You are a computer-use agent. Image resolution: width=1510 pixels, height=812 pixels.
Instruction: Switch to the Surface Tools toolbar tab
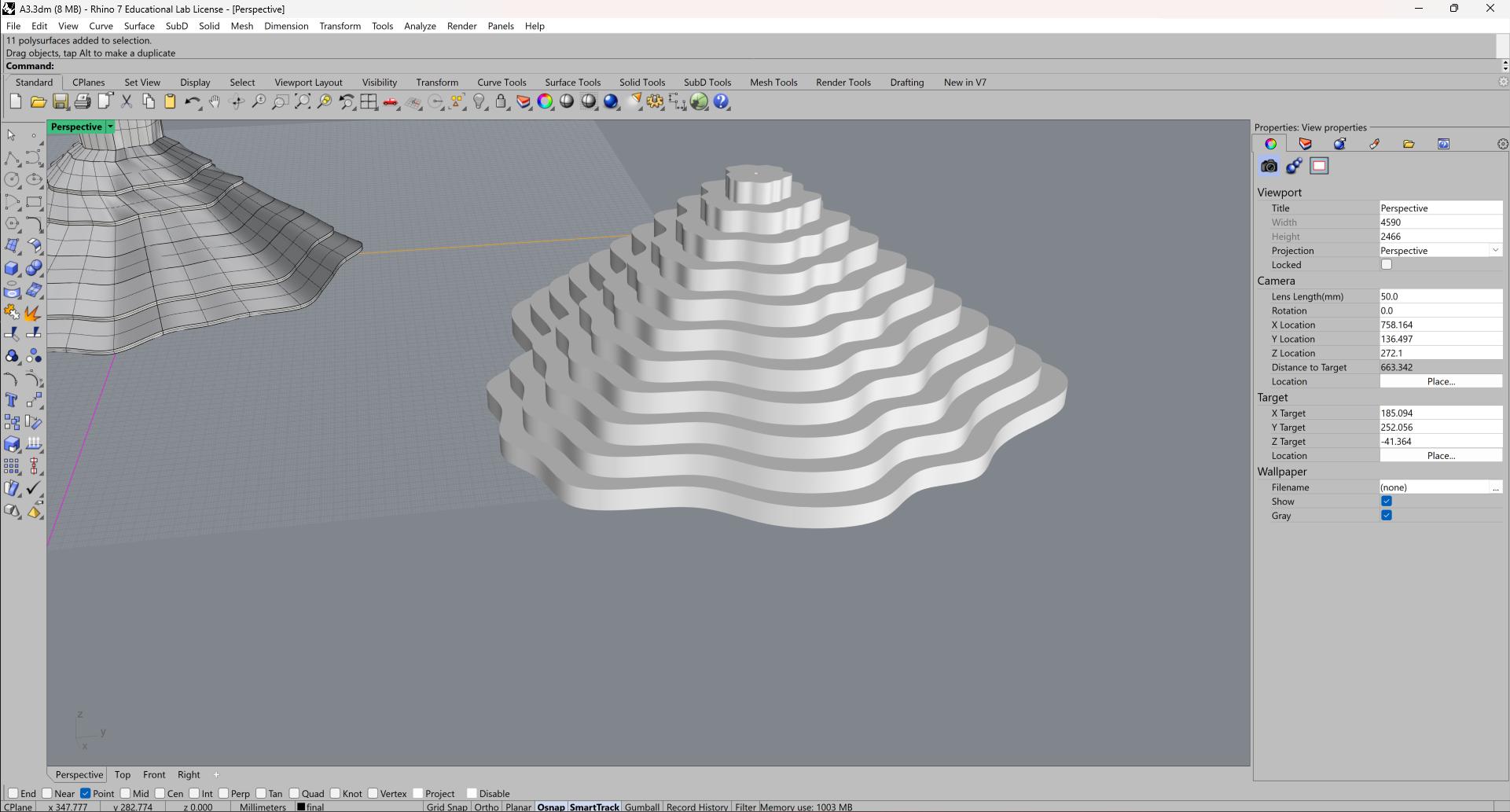572,83
